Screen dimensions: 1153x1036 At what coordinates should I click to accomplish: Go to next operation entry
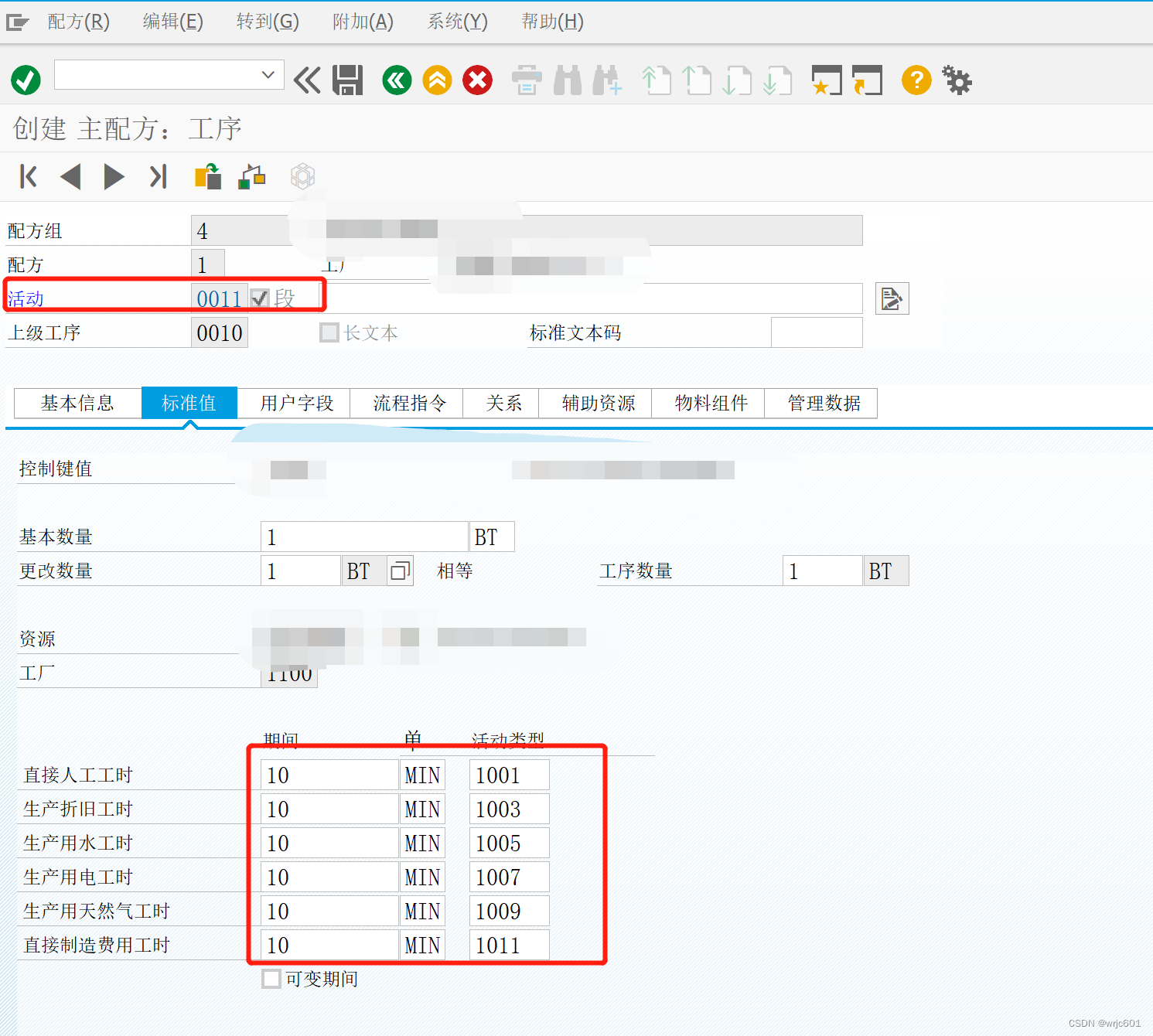point(114,176)
